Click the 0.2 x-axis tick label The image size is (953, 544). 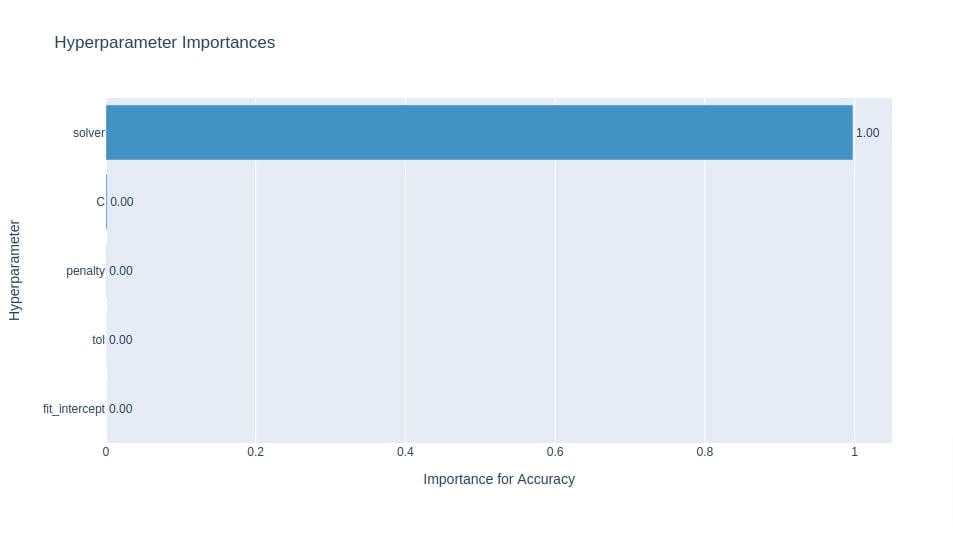(255, 452)
